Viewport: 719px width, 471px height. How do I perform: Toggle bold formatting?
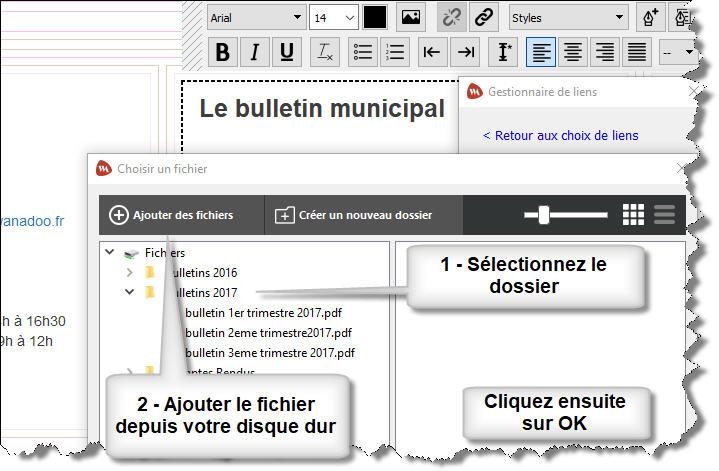[223, 52]
